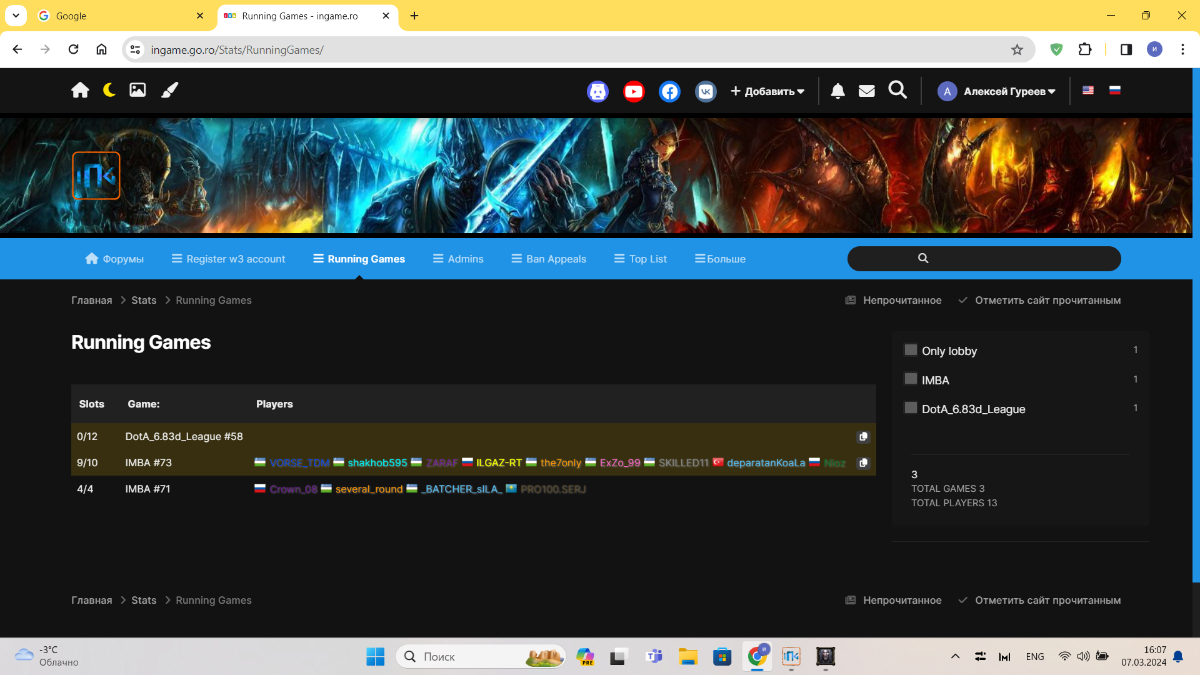Screen dimensions: 1200x675
Task: Click the paintbrush theme icon
Action: pos(169,90)
